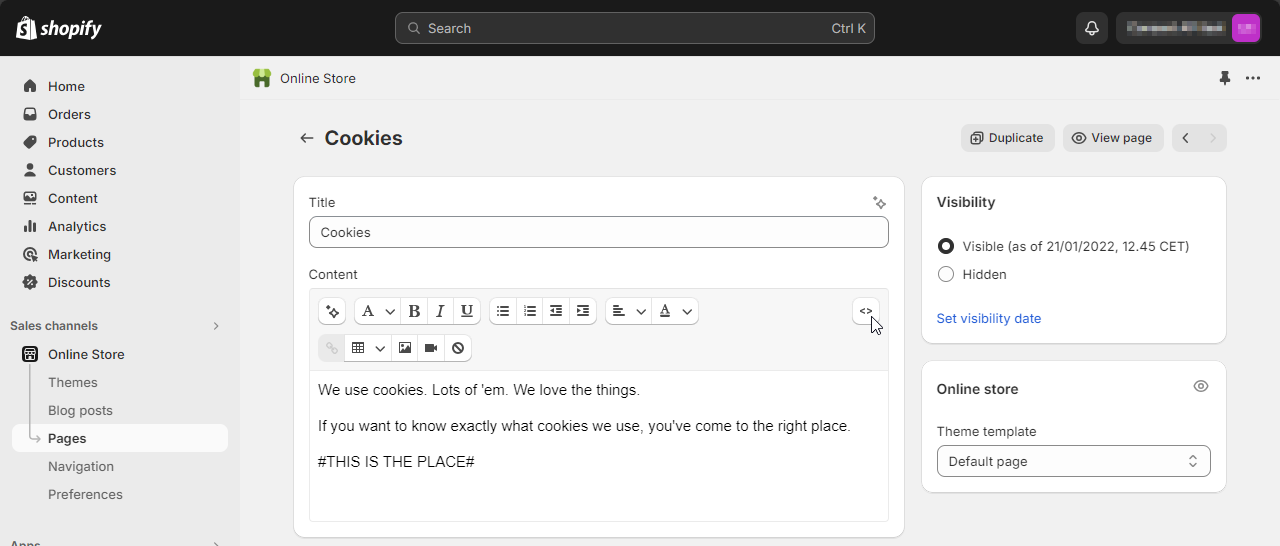Insert a bulleted list
1280x546 pixels.
coord(503,311)
